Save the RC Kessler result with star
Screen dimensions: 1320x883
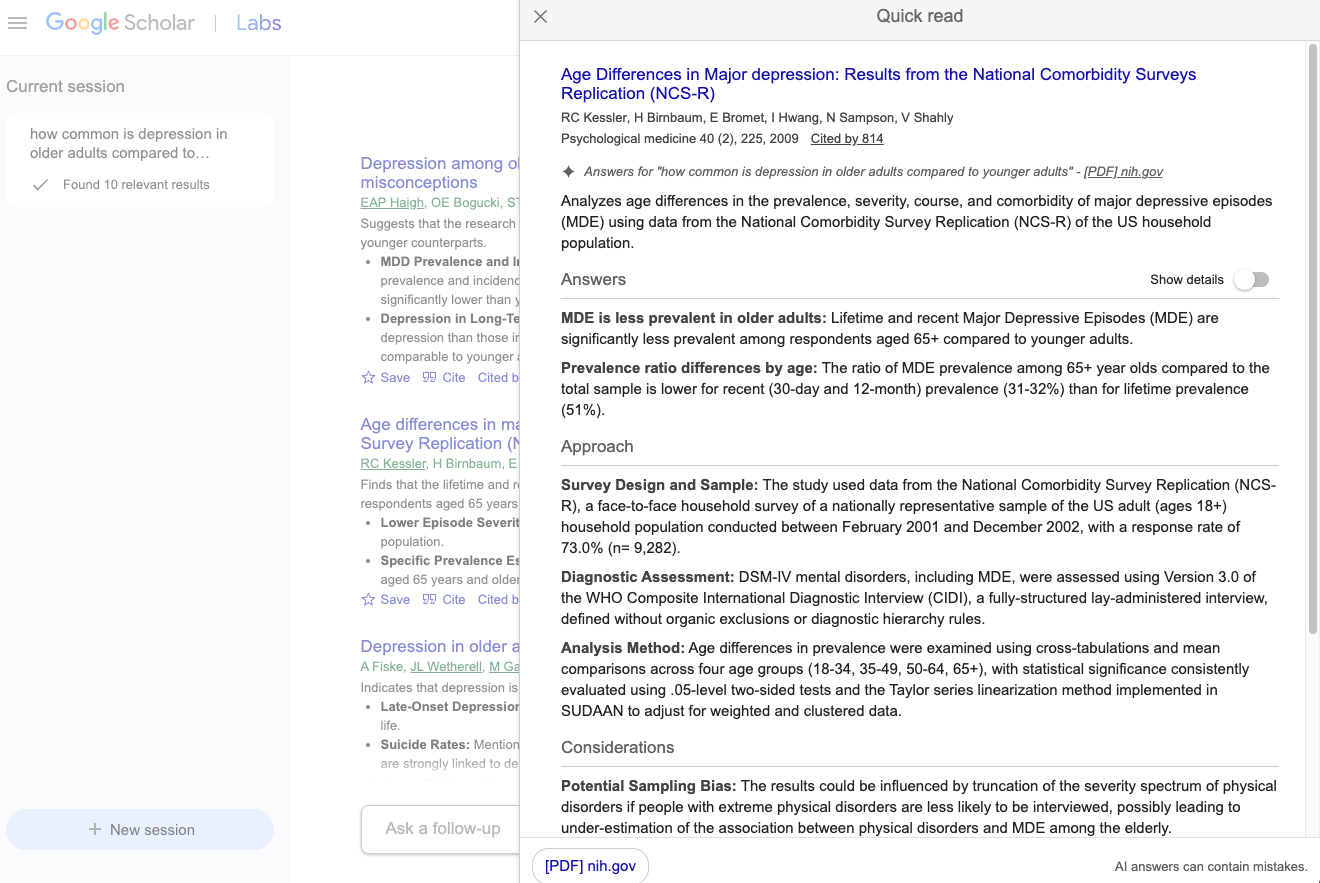tap(386, 599)
